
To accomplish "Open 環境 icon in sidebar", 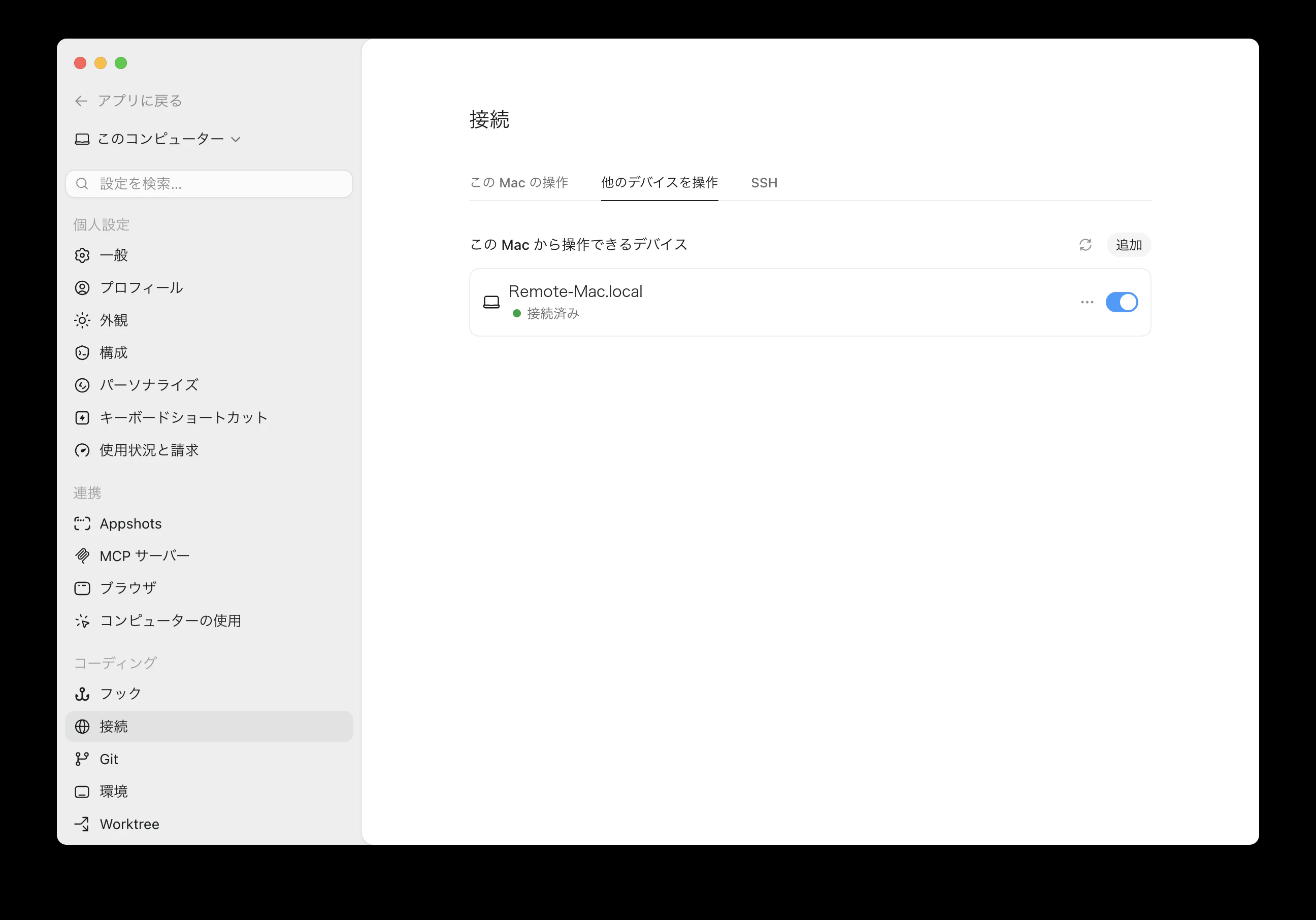I will [82, 792].
